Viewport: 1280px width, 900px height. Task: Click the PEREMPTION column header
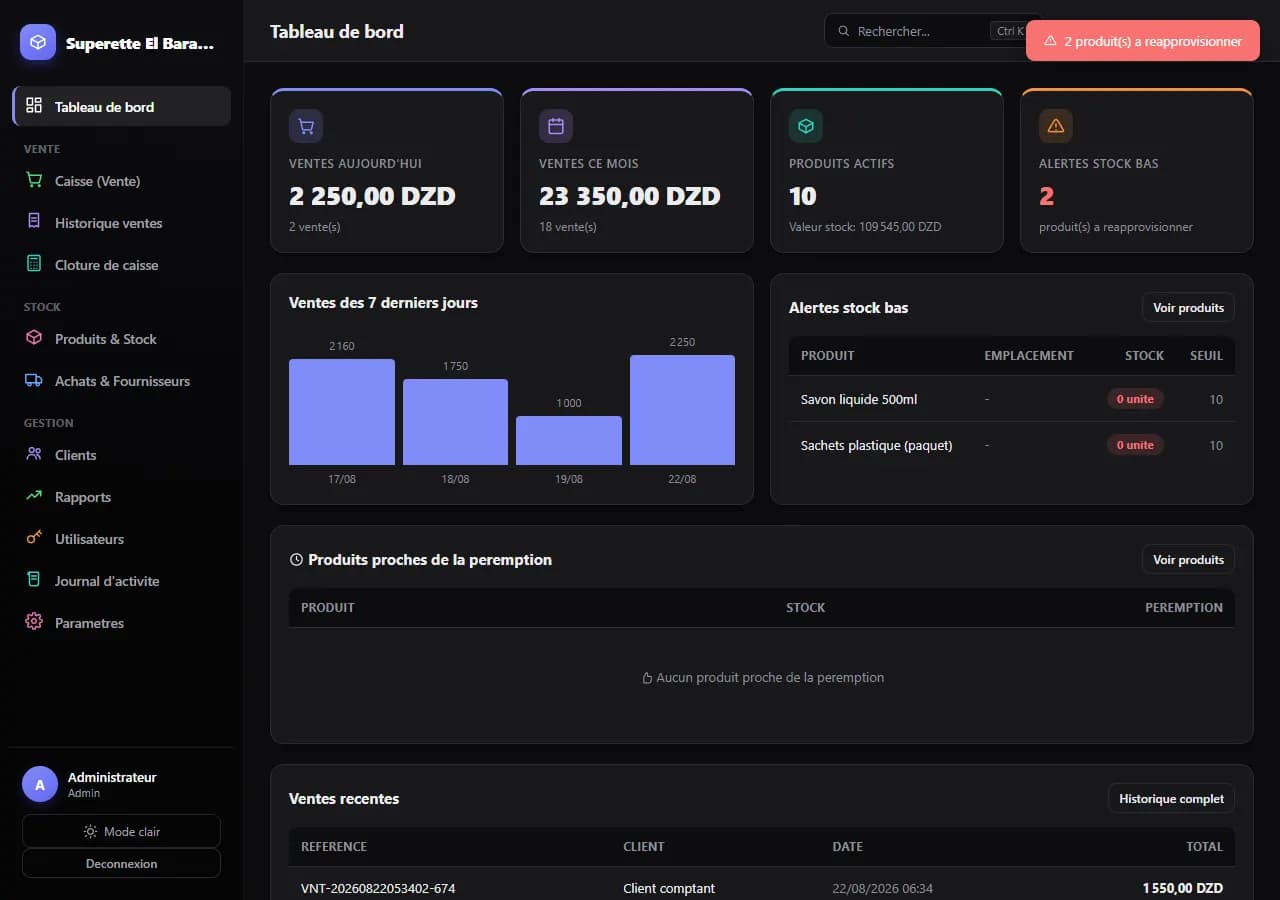[x=1184, y=607]
